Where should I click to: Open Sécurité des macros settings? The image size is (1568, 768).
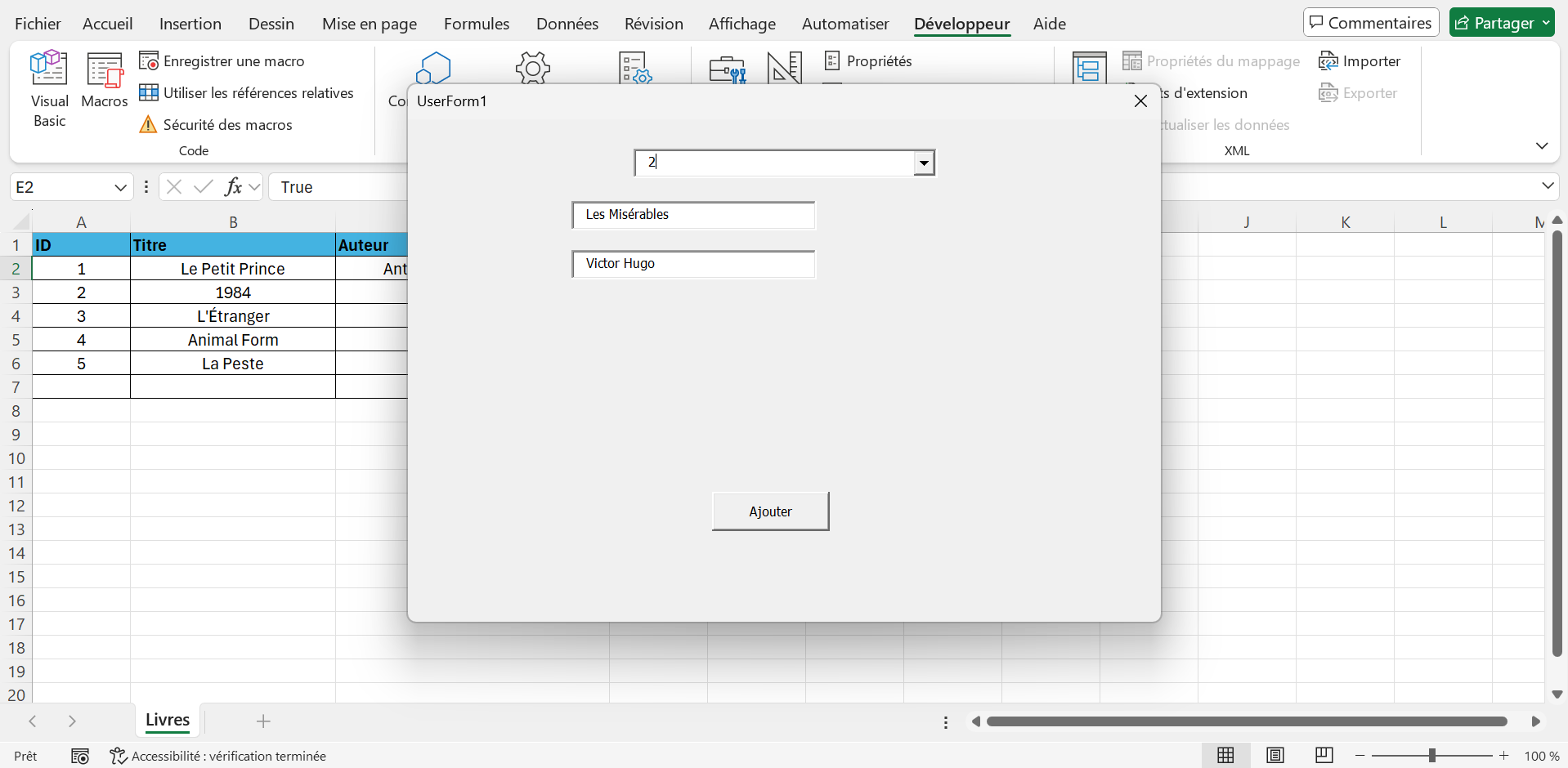click(216, 125)
